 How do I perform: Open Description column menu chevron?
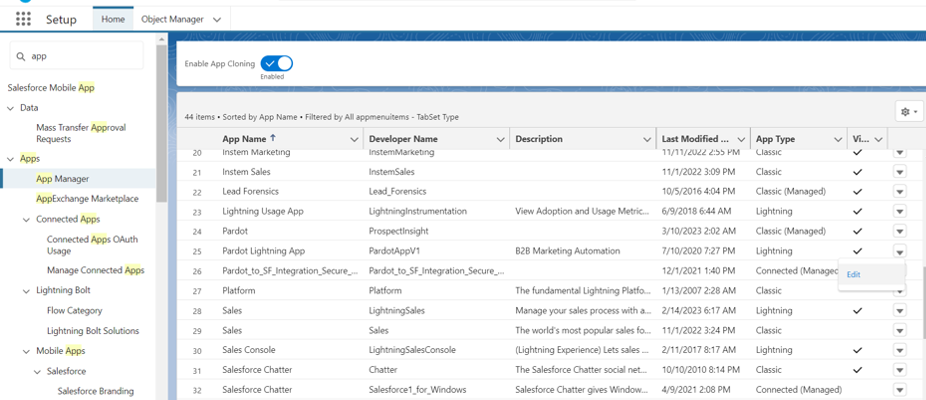647,139
